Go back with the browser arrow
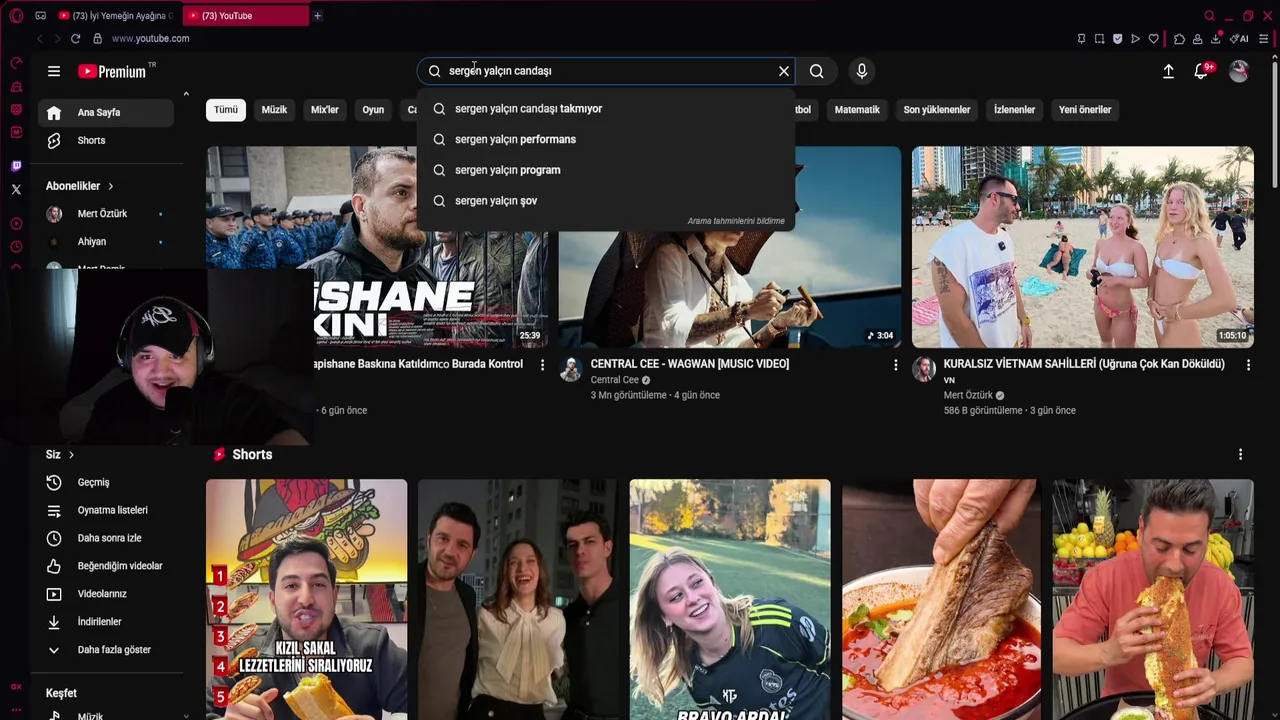Image resolution: width=1280 pixels, height=720 pixels. point(40,38)
